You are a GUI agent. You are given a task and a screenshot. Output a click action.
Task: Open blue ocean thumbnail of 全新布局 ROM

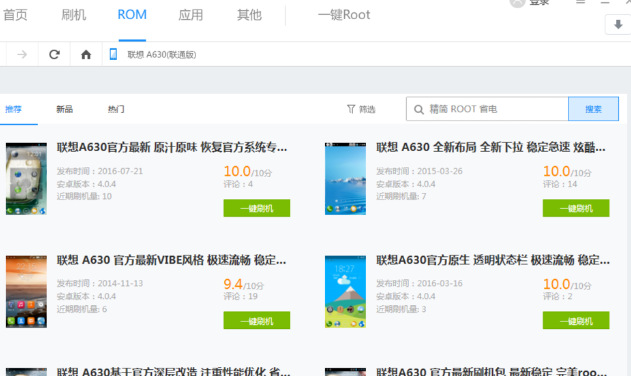point(345,179)
